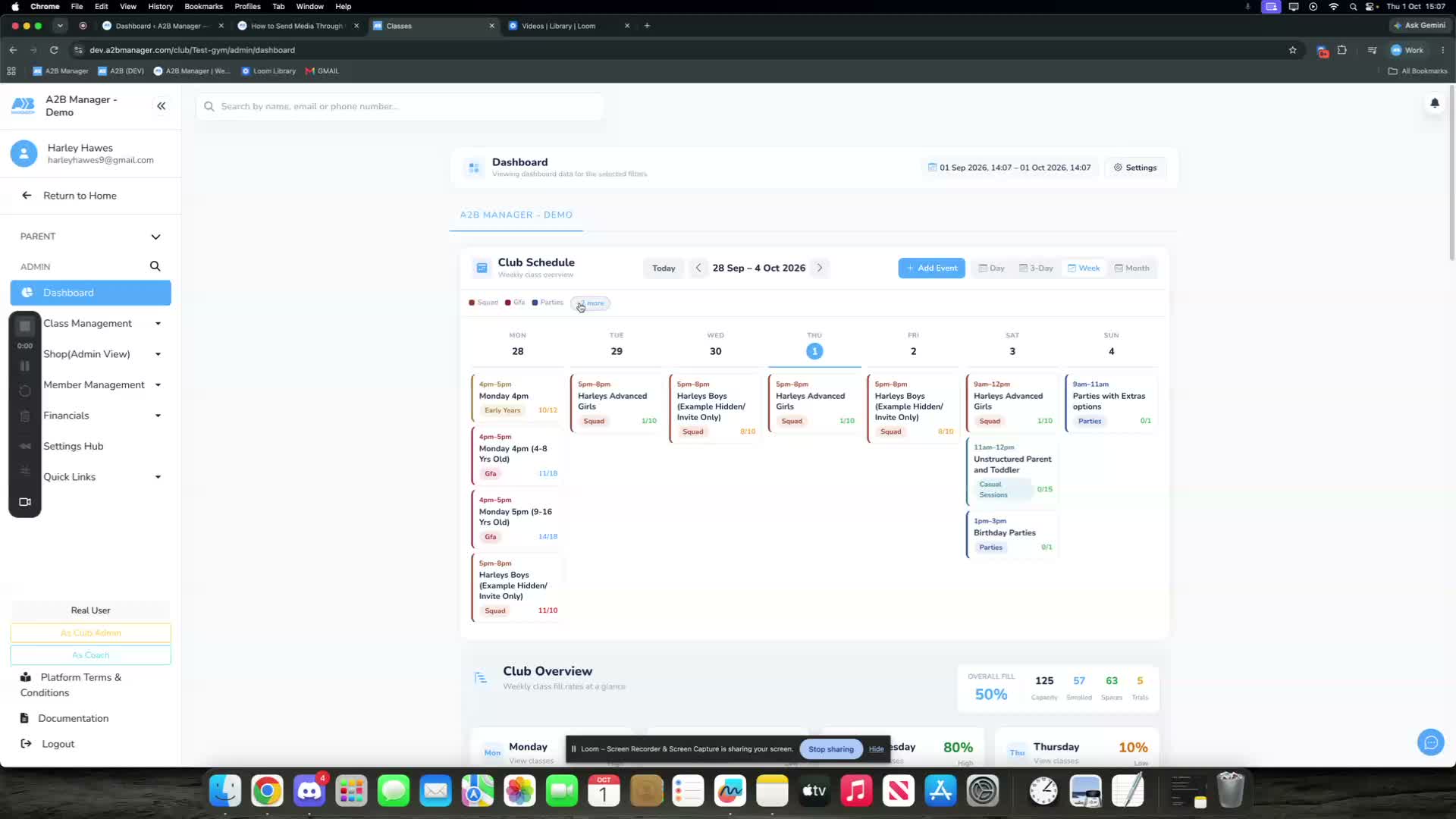Open Birthday Parties event on Saturday
The height and width of the screenshot is (819, 1456).
click(x=1012, y=535)
